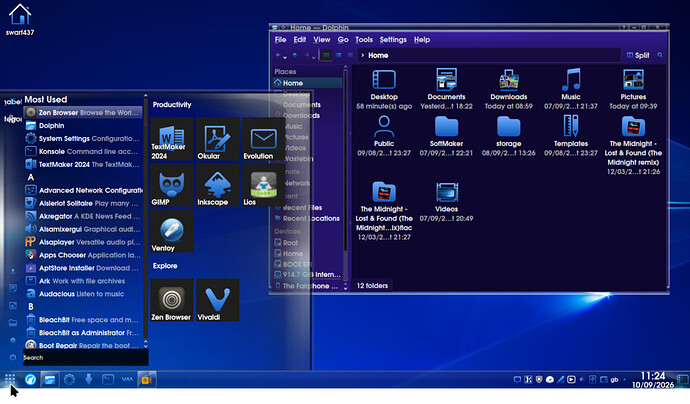
Task: Click Dolphin file manager taskbar icon
Action: tap(50, 379)
